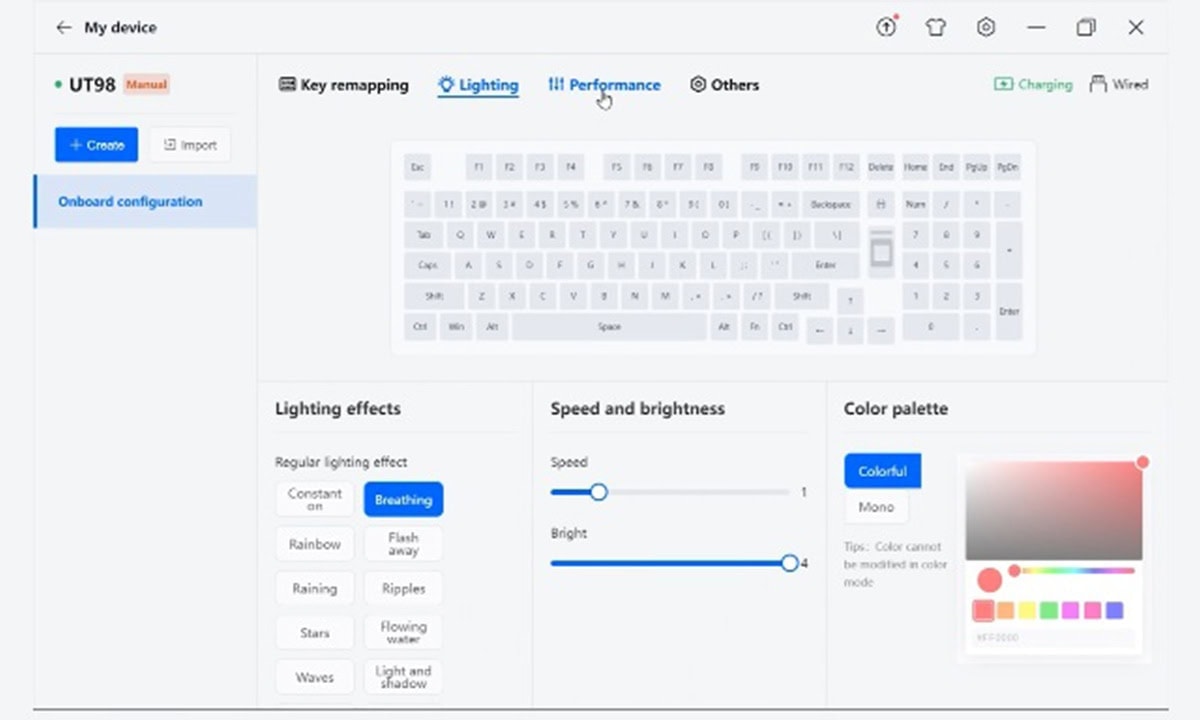The height and width of the screenshot is (720, 1200).
Task: Click the shirt-shaped theme icon
Action: 936,28
